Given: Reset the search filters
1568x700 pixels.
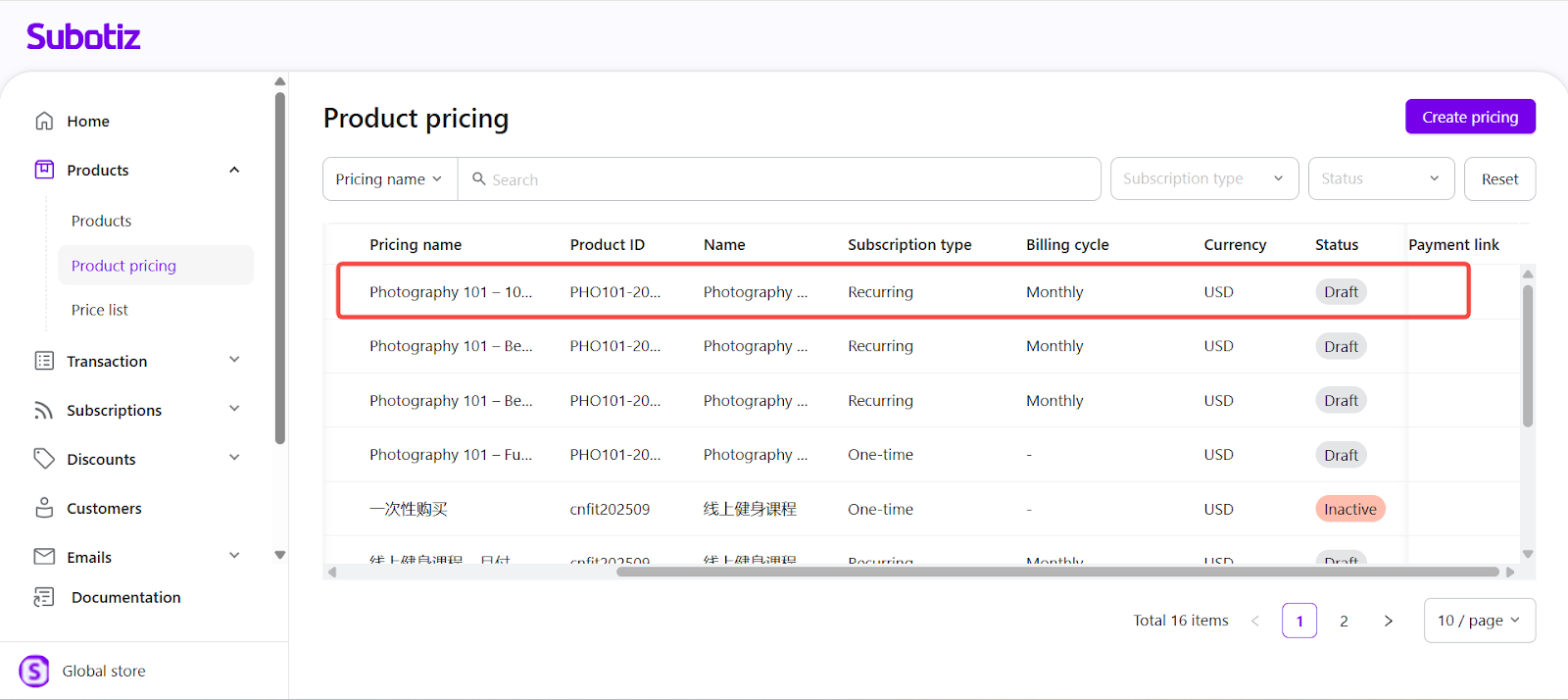Looking at the screenshot, I should click(x=1498, y=179).
